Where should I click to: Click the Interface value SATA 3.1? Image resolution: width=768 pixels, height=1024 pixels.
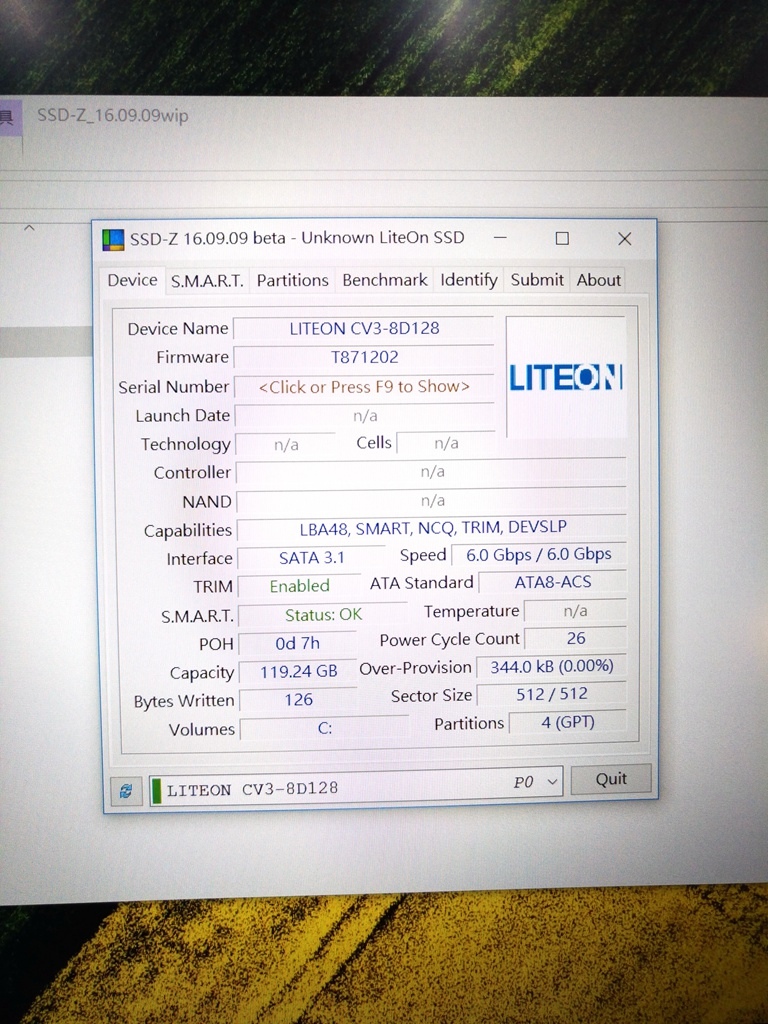(x=311, y=558)
